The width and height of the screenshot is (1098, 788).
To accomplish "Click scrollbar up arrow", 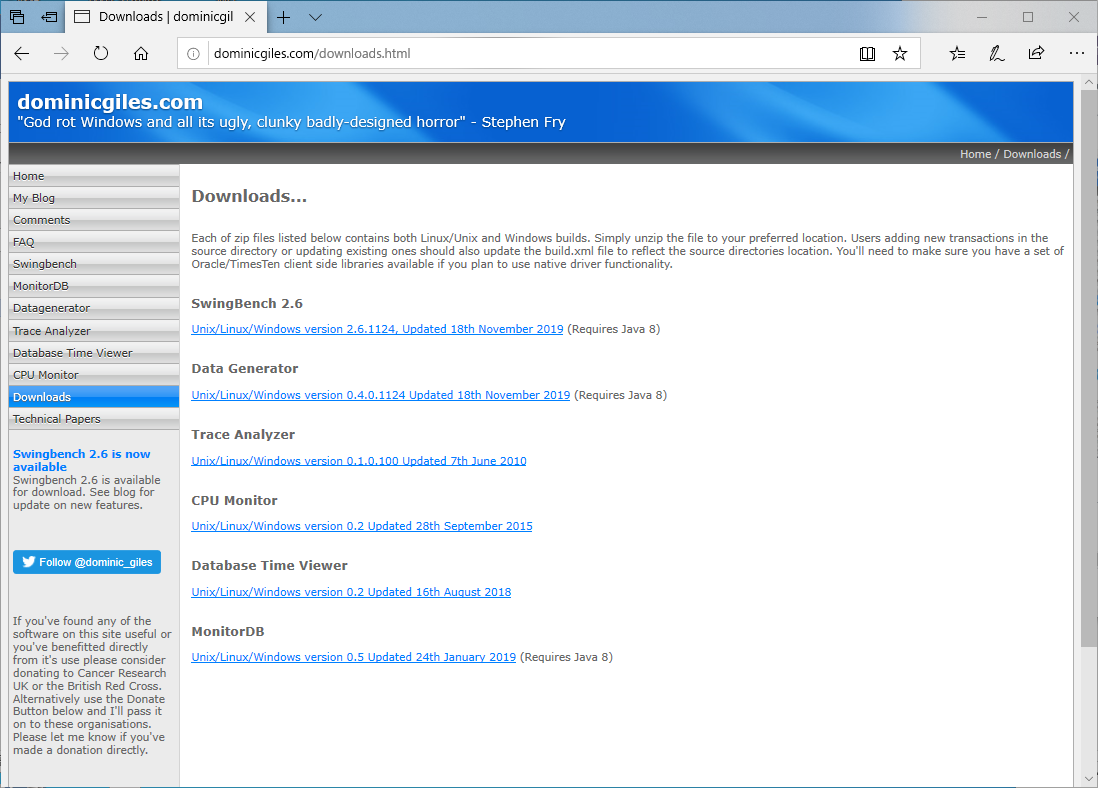I will click(1089, 82).
